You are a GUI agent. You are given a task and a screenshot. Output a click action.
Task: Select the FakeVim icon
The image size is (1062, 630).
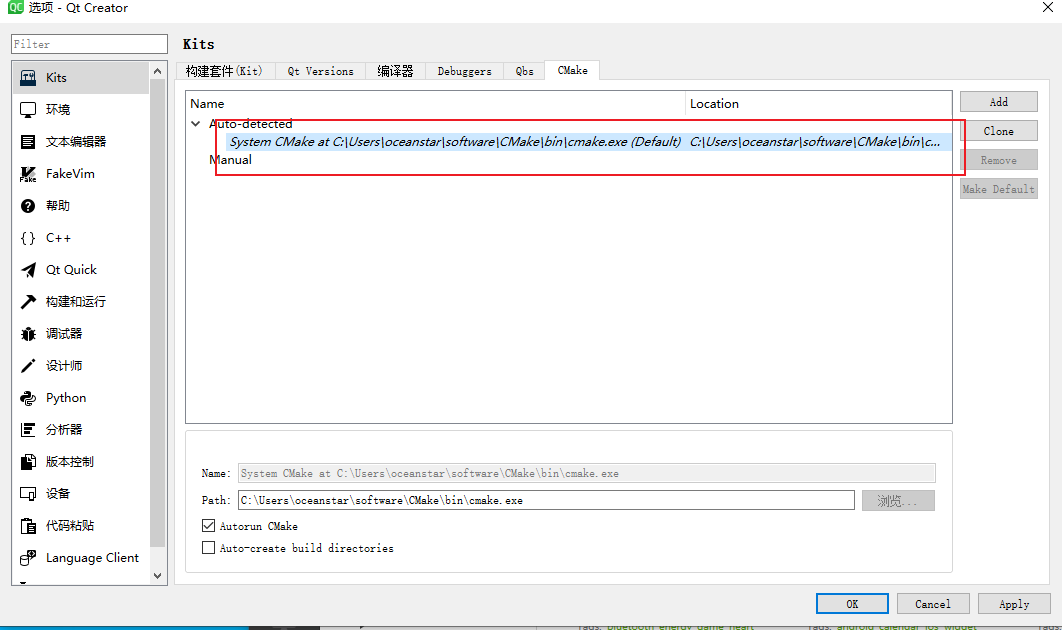point(28,174)
